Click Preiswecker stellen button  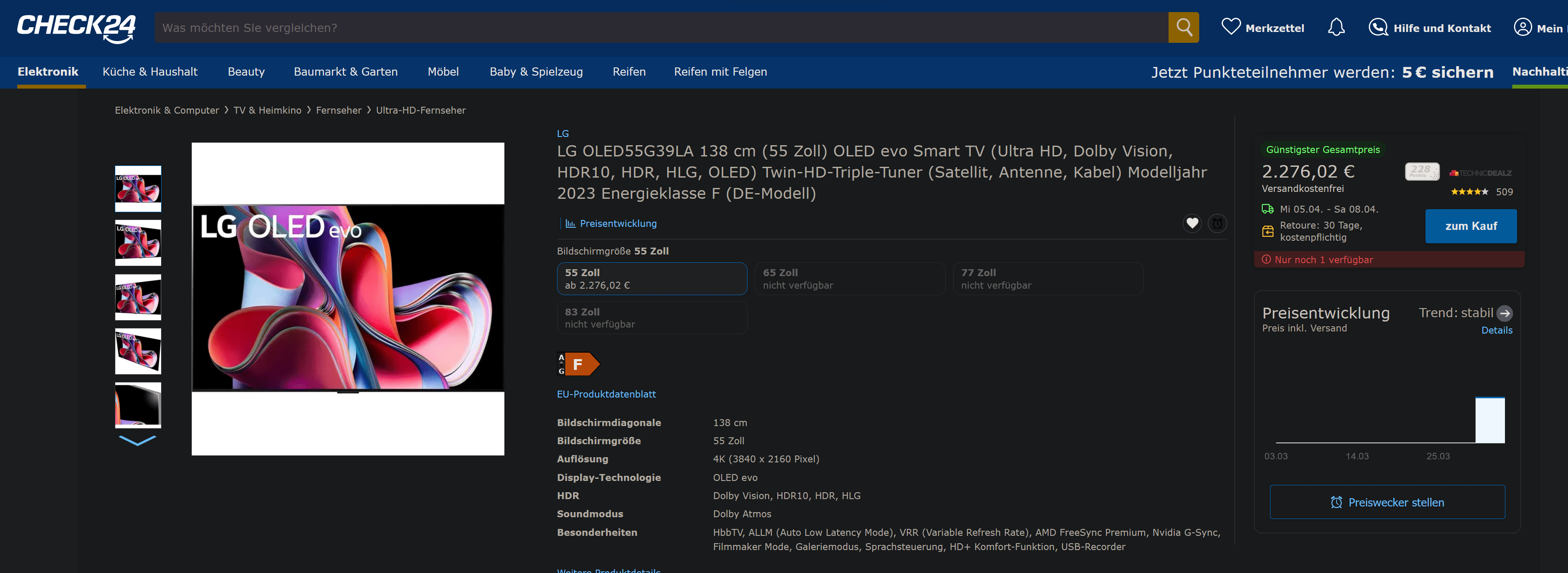coord(1387,502)
